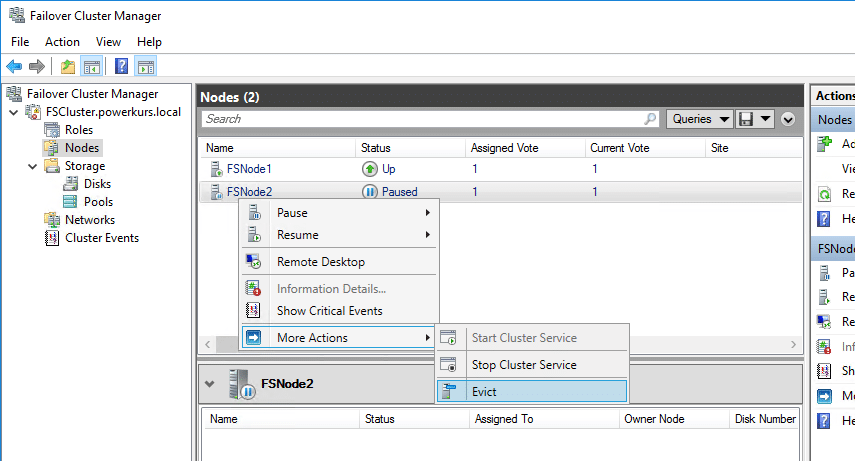Screen dimensions: 855x461
Task: Click the Refresh icon in Actions pane
Action: [x=824, y=194]
